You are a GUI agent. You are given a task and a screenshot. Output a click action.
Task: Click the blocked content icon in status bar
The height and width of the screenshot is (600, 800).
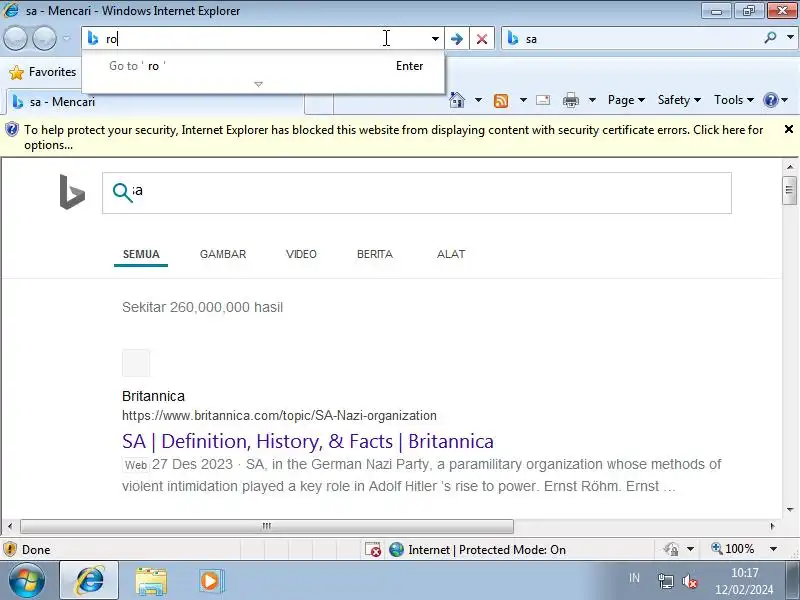[x=373, y=549]
